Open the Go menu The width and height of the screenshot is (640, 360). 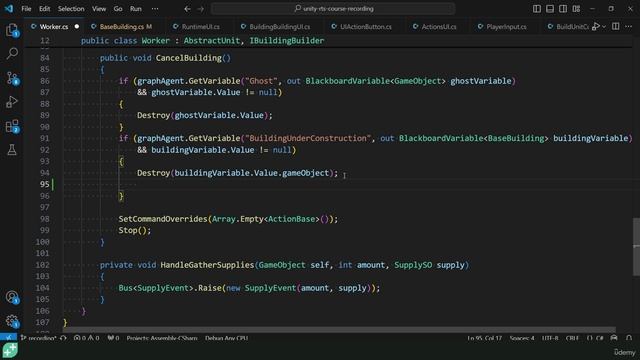[x=118, y=9]
